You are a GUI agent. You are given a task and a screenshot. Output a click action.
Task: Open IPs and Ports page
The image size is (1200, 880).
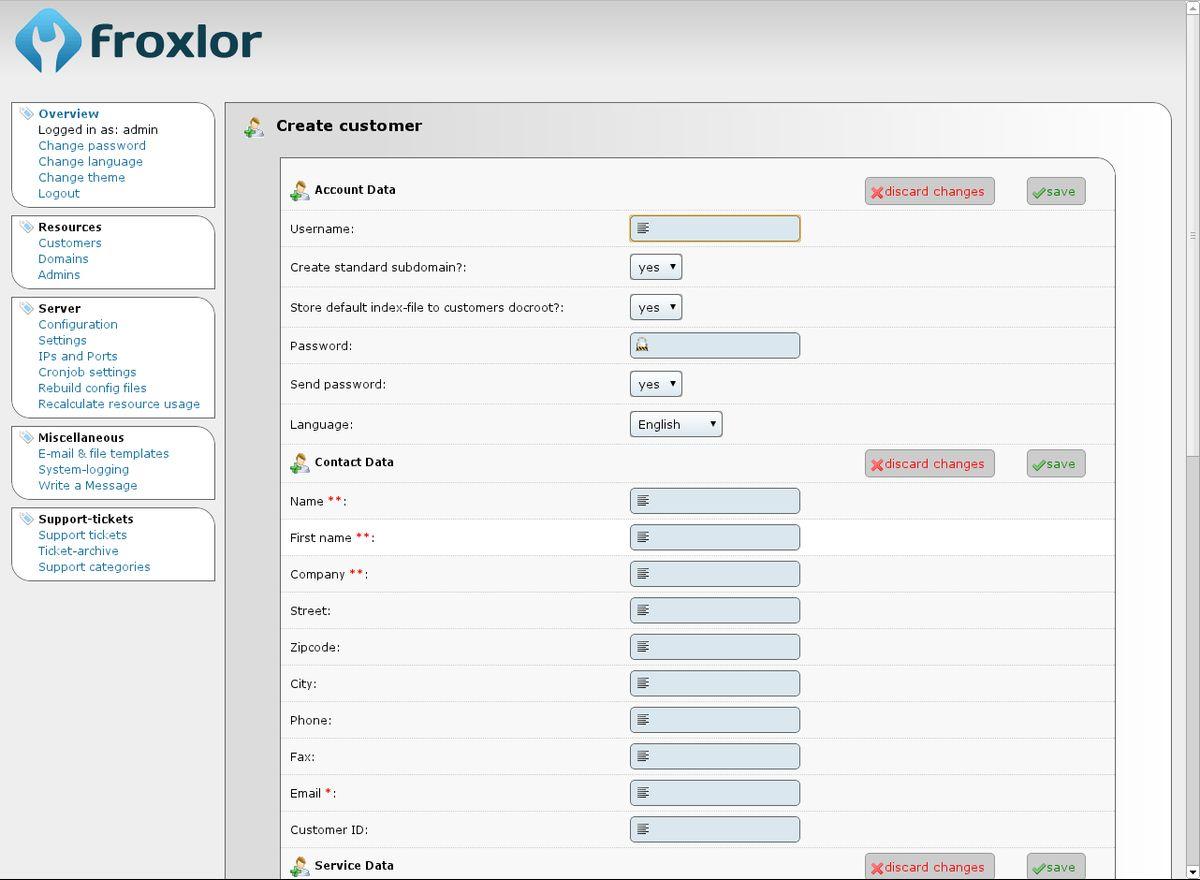click(x=78, y=357)
